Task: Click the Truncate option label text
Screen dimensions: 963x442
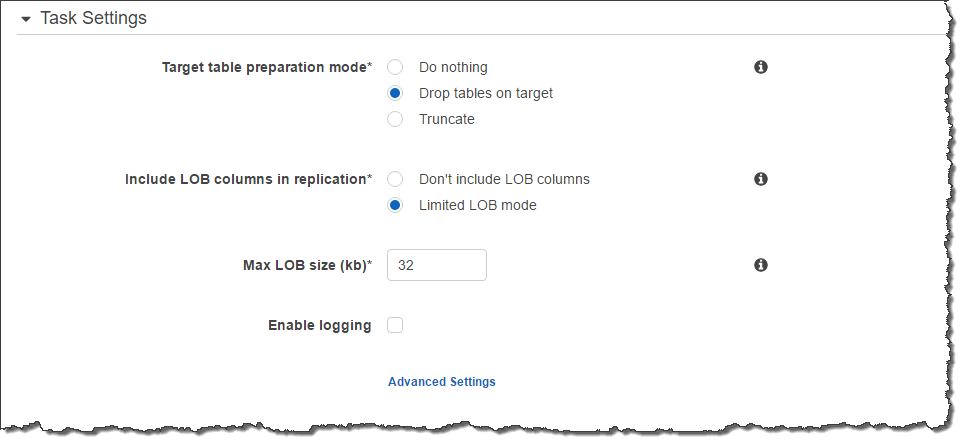Action: point(447,119)
